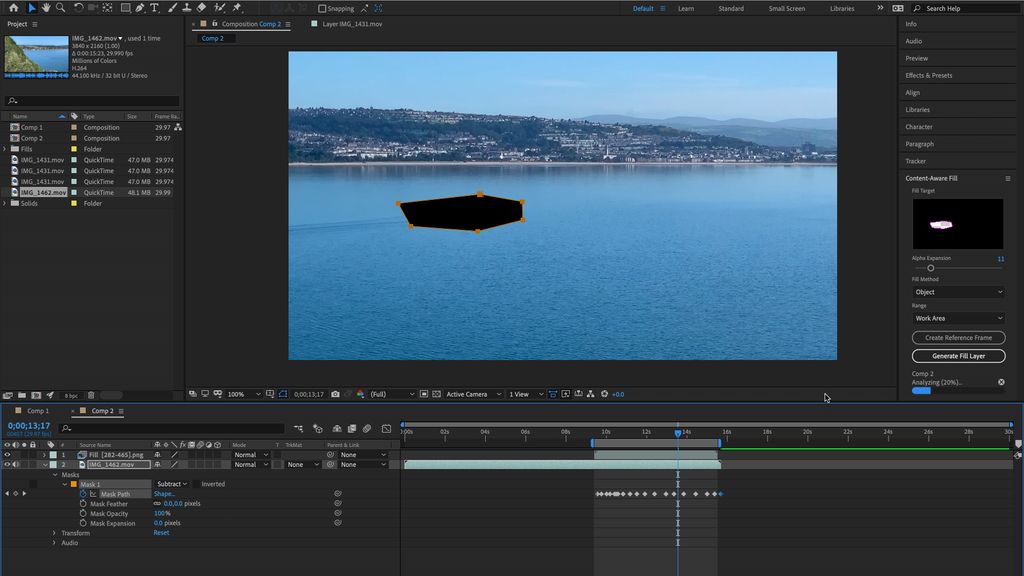The height and width of the screenshot is (576, 1024).
Task: Select the Clone Stamp tool
Action: (x=184, y=8)
